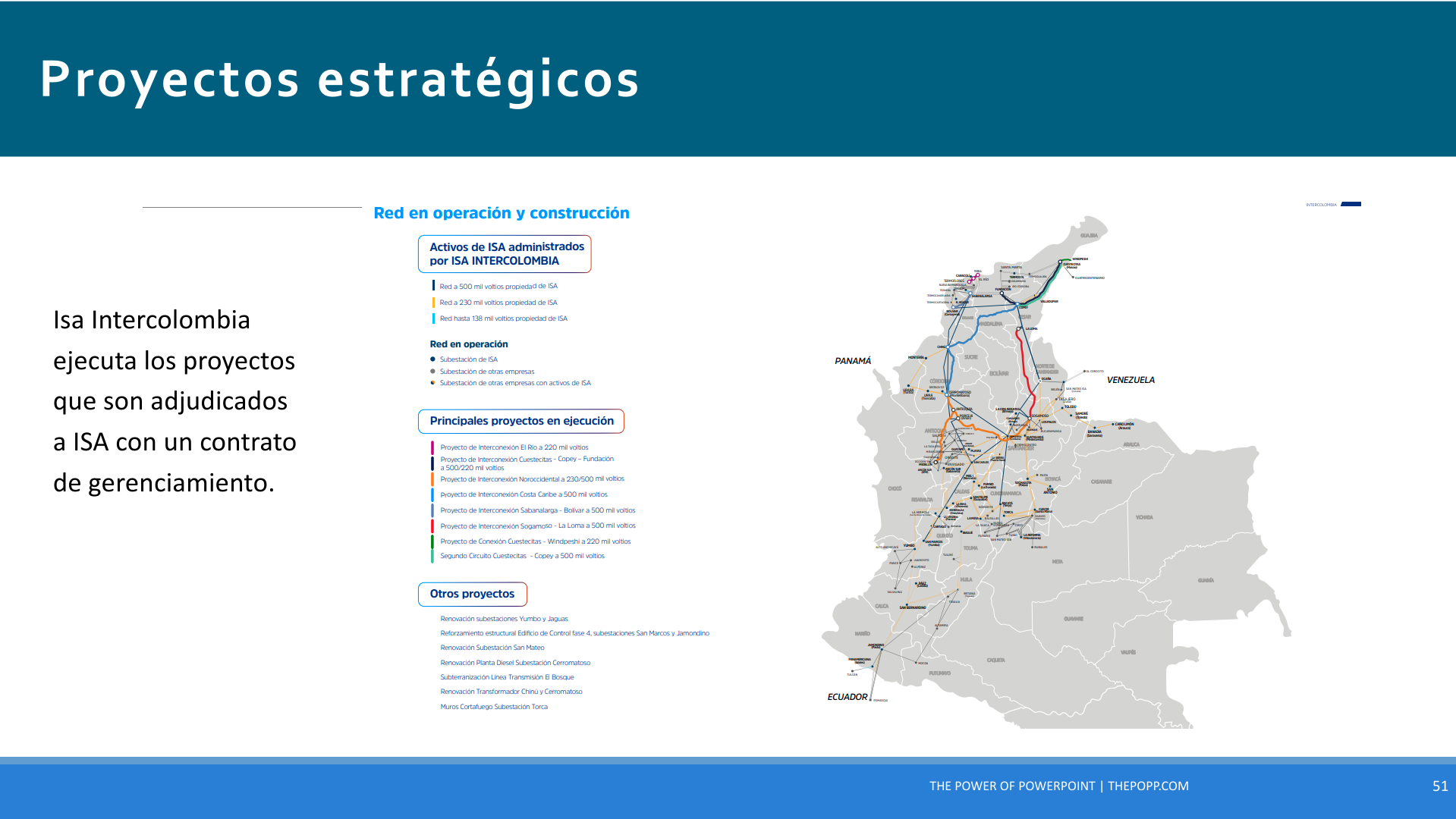Click the 'ECUADOR' label on the map

pos(847,697)
